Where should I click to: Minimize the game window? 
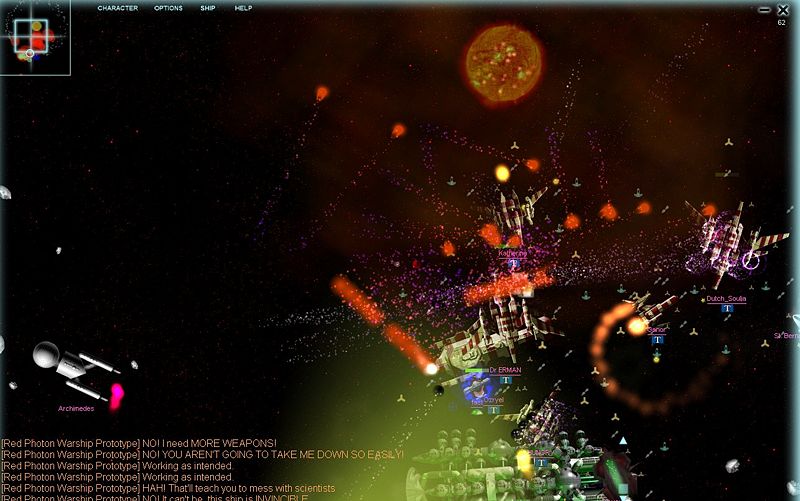pos(765,9)
